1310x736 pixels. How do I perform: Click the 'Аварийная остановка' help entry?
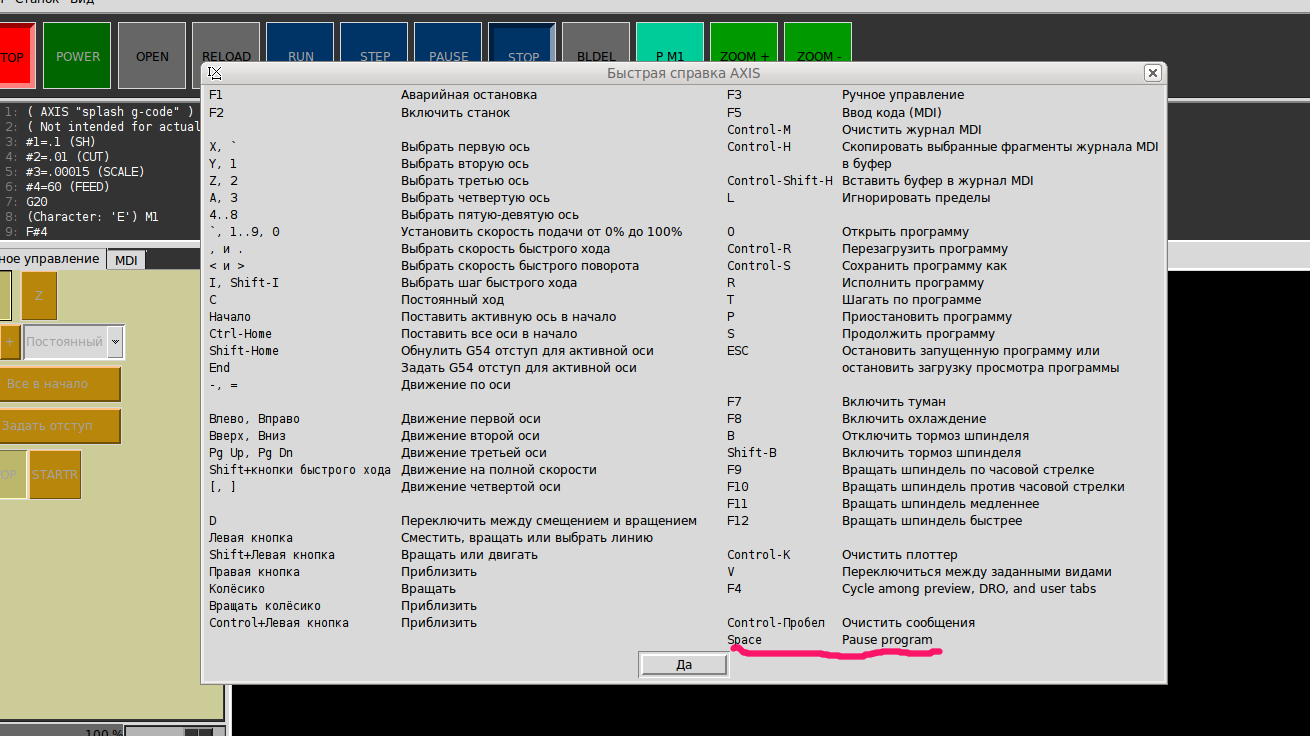pos(469,95)
